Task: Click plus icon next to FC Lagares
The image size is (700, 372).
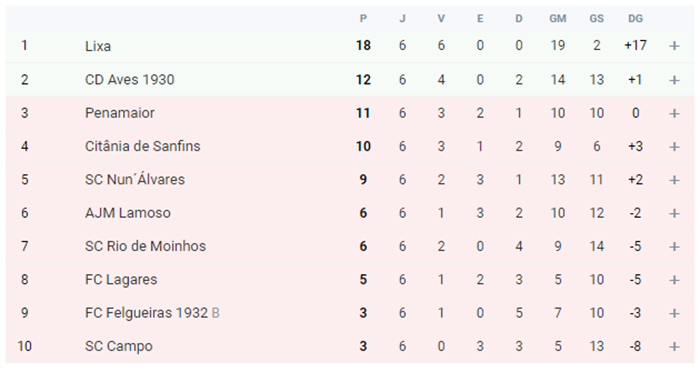Action: [x=674, y=280]
